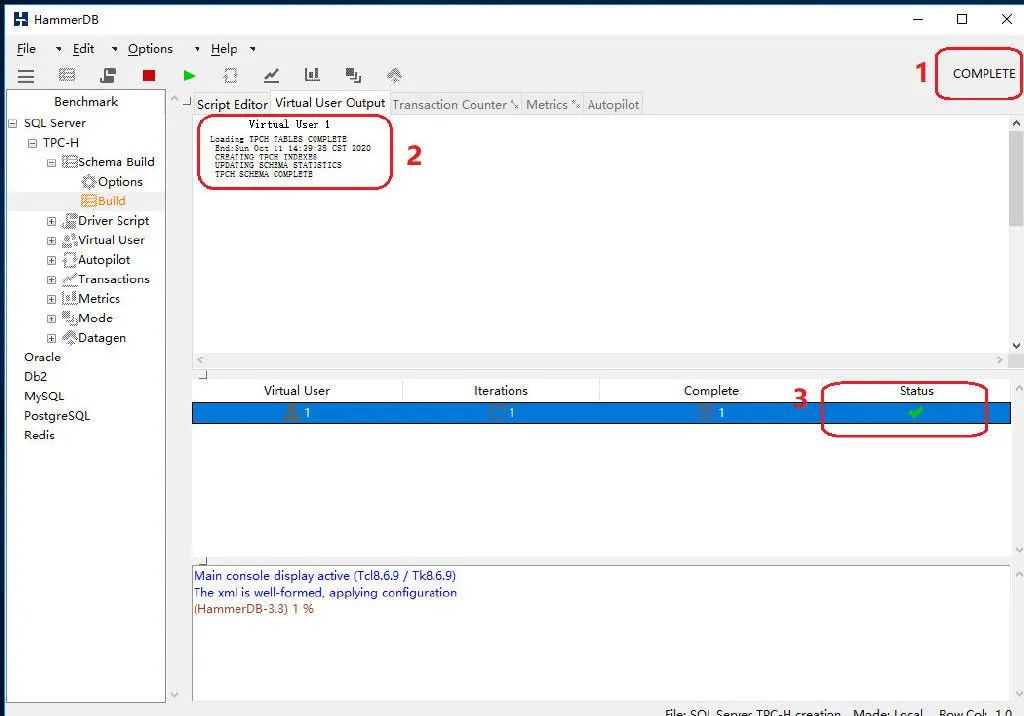
Task: Open the Edit menu
Action: (x=83, y=49)
